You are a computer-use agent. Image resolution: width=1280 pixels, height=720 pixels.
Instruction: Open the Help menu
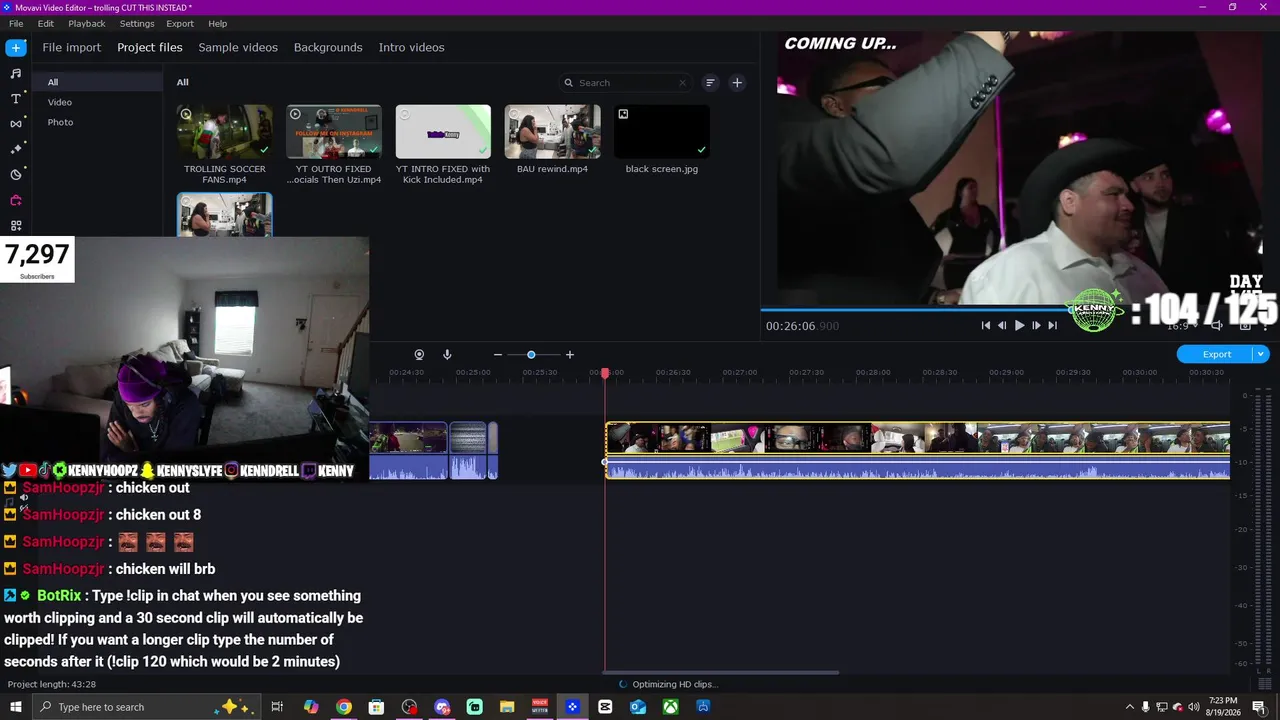(218, 23)
